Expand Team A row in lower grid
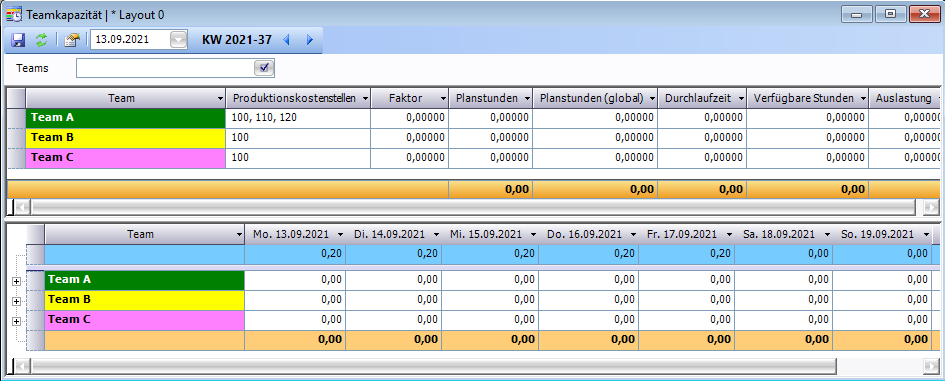Screen dimensions: 945x381 16,282
